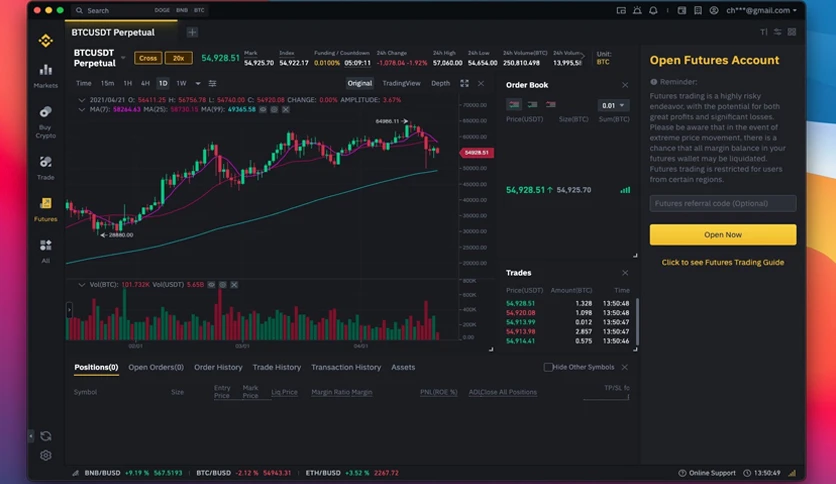Open the account email dropdown
Viewport: 836px width, 484px height.
coord(761,10)
